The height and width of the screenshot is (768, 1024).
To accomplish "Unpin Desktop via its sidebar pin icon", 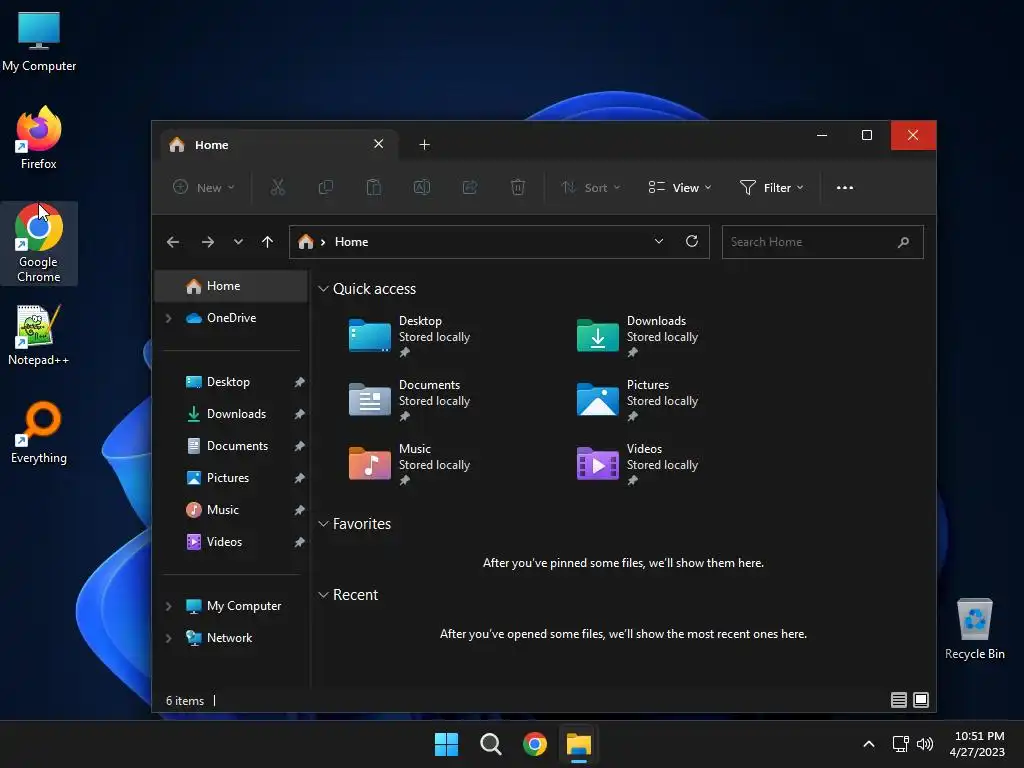I will 299,382.
